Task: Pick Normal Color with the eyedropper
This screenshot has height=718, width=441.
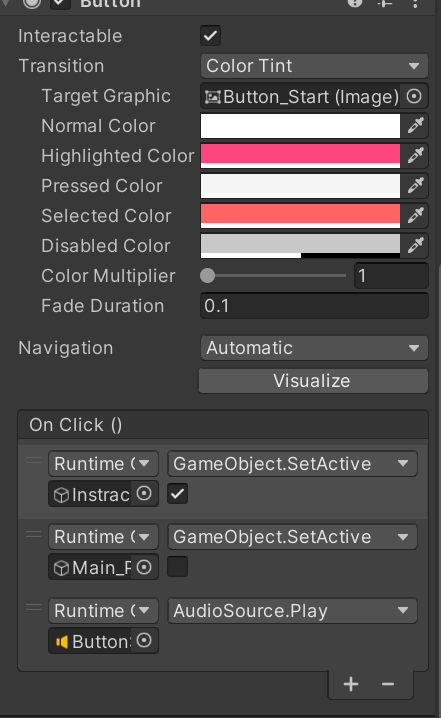Action: [415, 126]
